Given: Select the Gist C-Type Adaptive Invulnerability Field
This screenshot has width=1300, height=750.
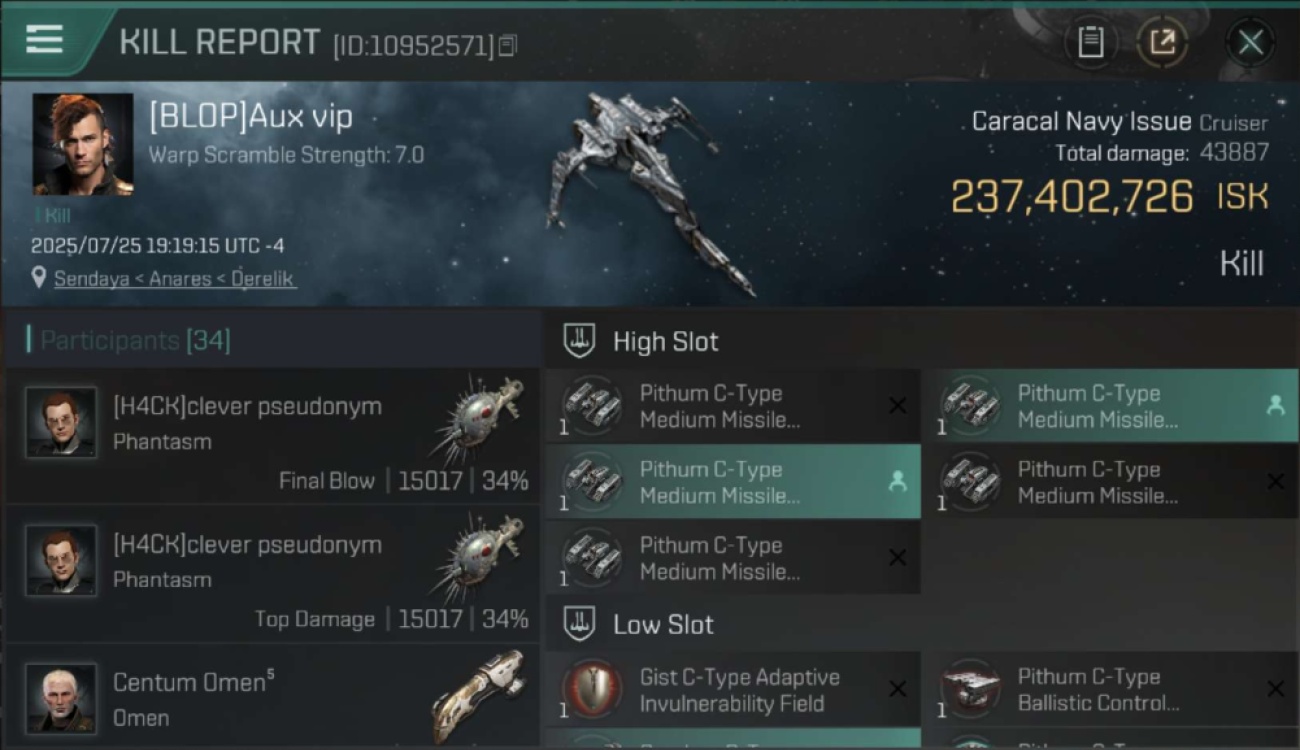Looking at the screenshot, I should click(733, 690).
